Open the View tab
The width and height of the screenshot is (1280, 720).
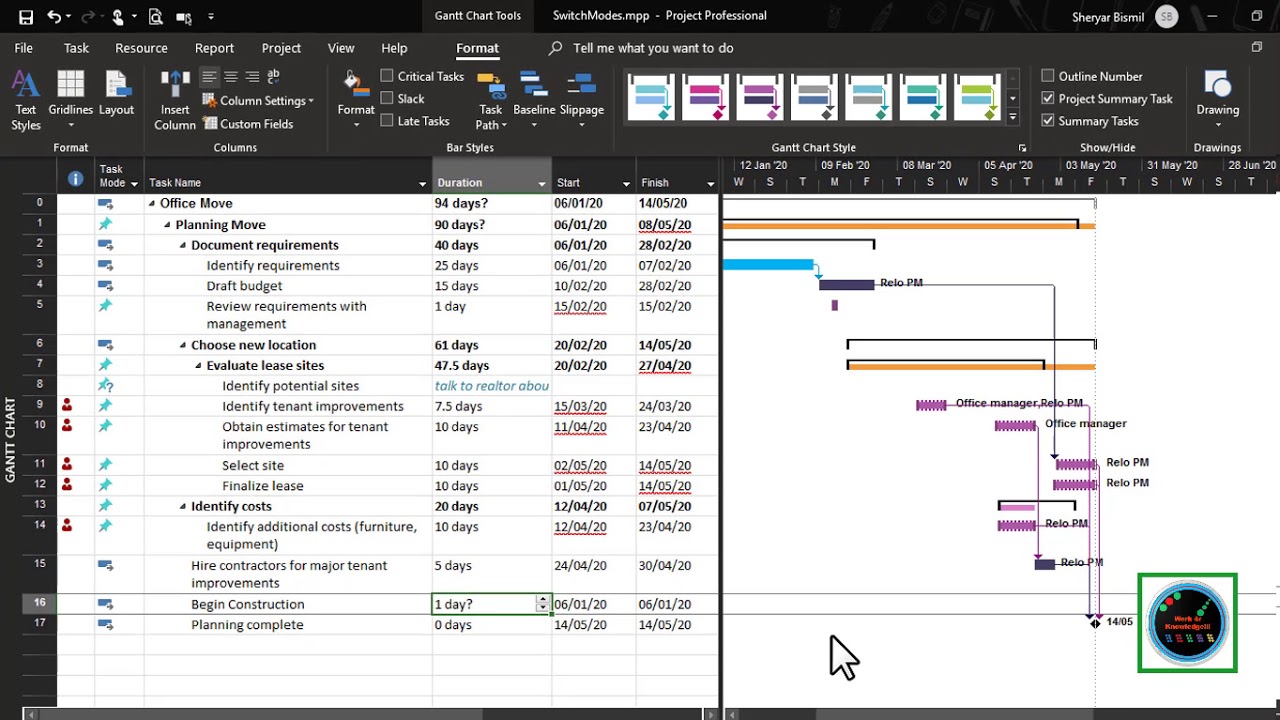point(341,48)
